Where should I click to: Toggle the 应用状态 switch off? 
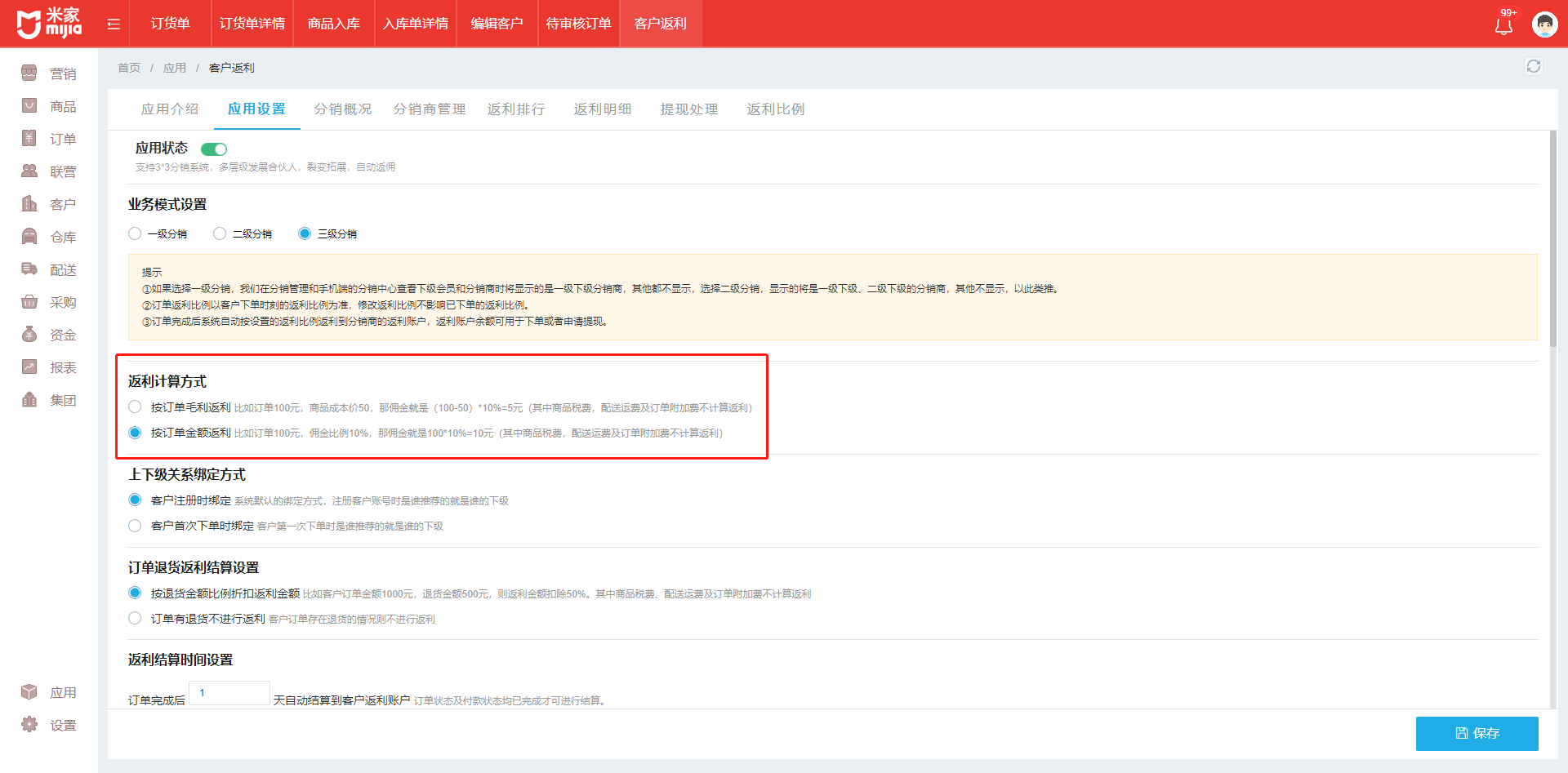click(x=214, y=149)
